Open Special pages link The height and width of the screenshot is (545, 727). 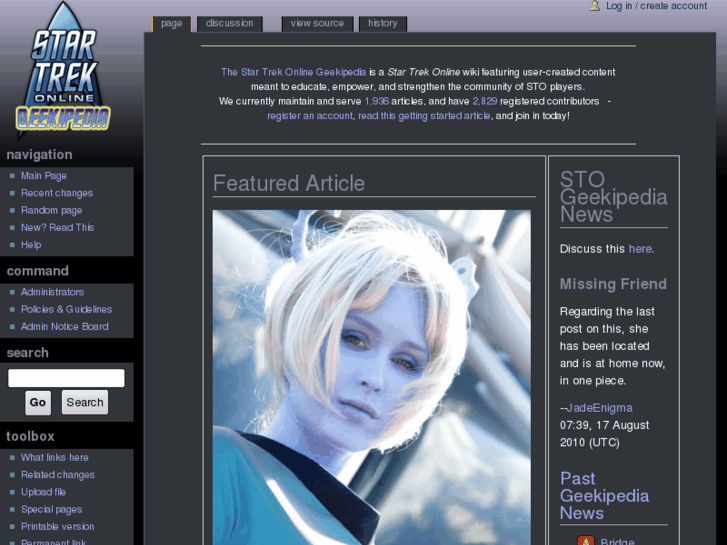(51, 509)
